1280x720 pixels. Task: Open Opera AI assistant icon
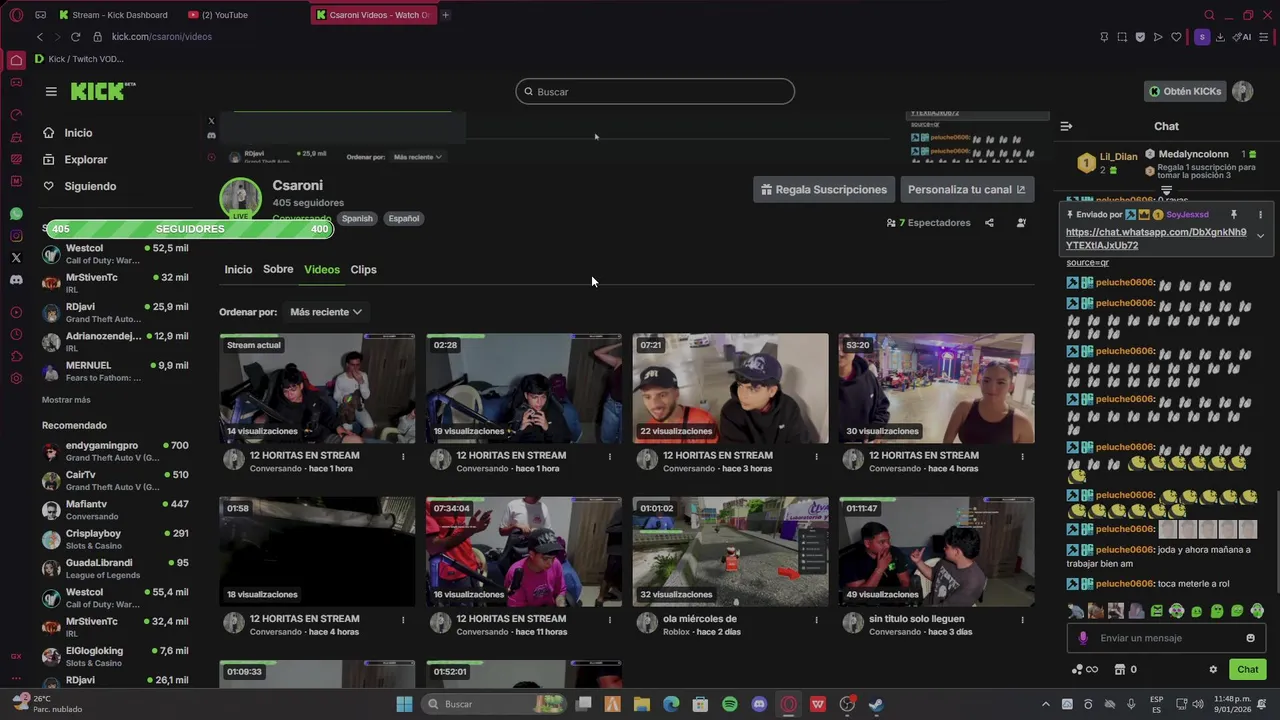1243,37
